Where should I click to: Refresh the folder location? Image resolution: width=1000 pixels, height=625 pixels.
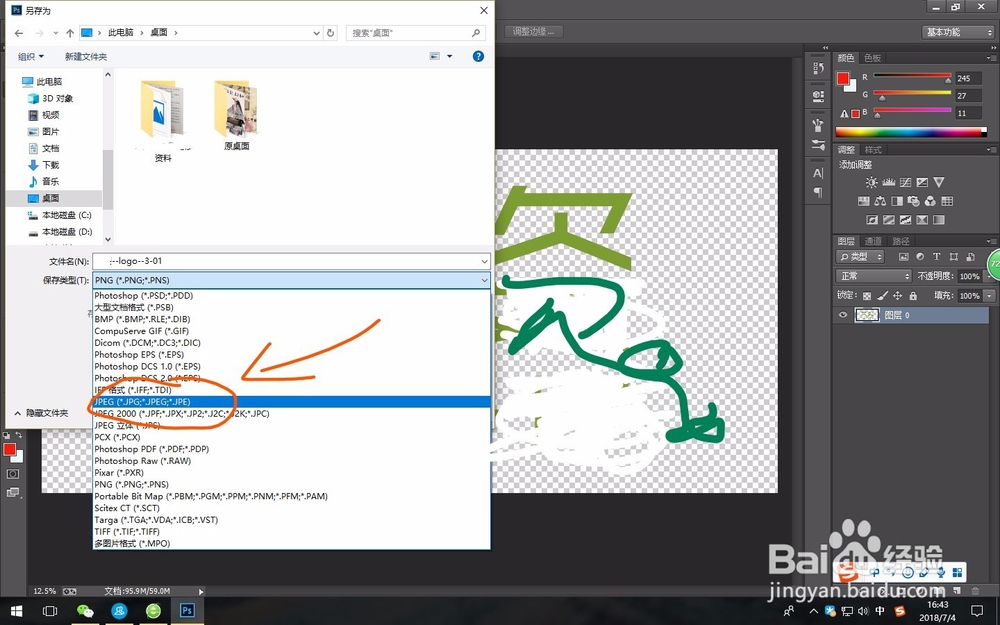point(330,33)
